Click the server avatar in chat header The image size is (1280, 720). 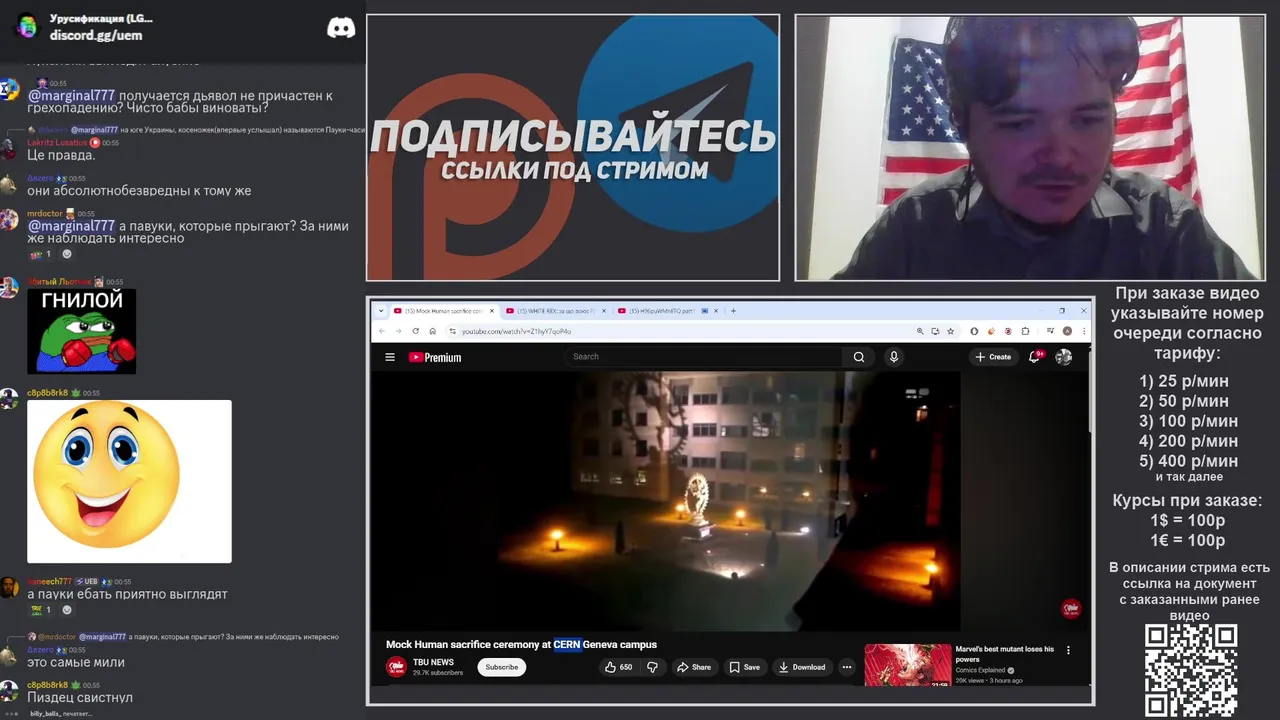tap(27, 27)
